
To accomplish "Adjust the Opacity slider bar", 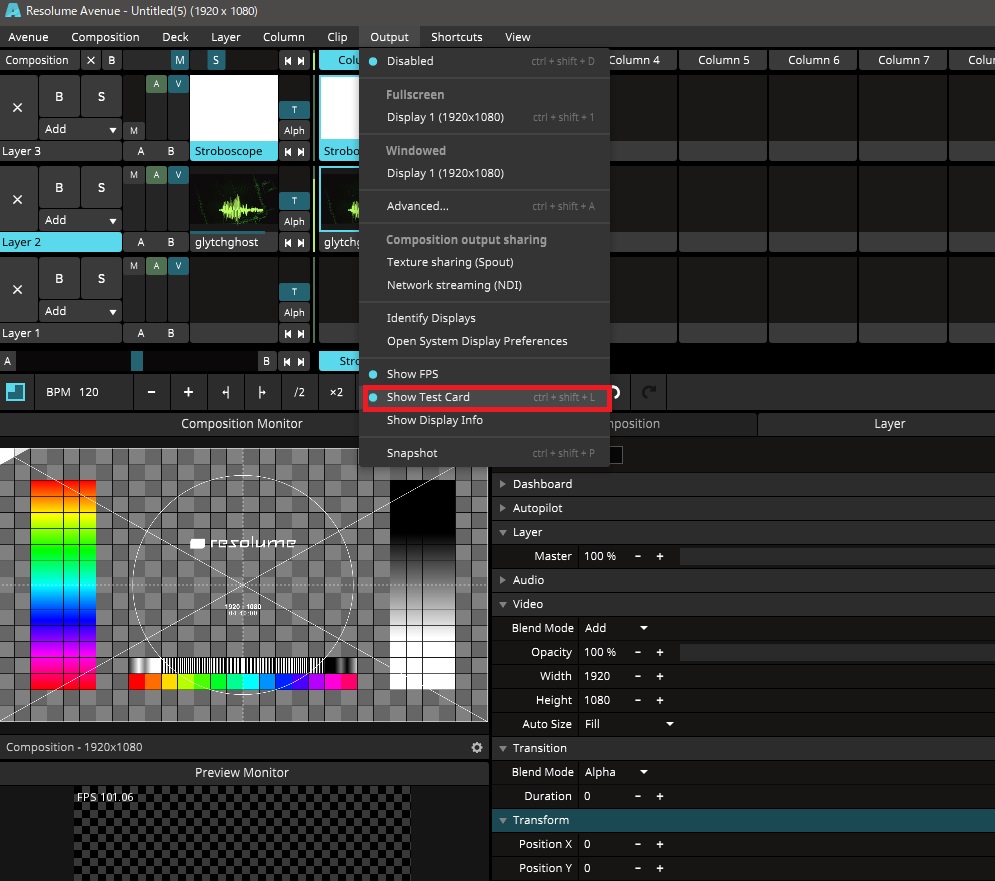I will click(837, 652).
